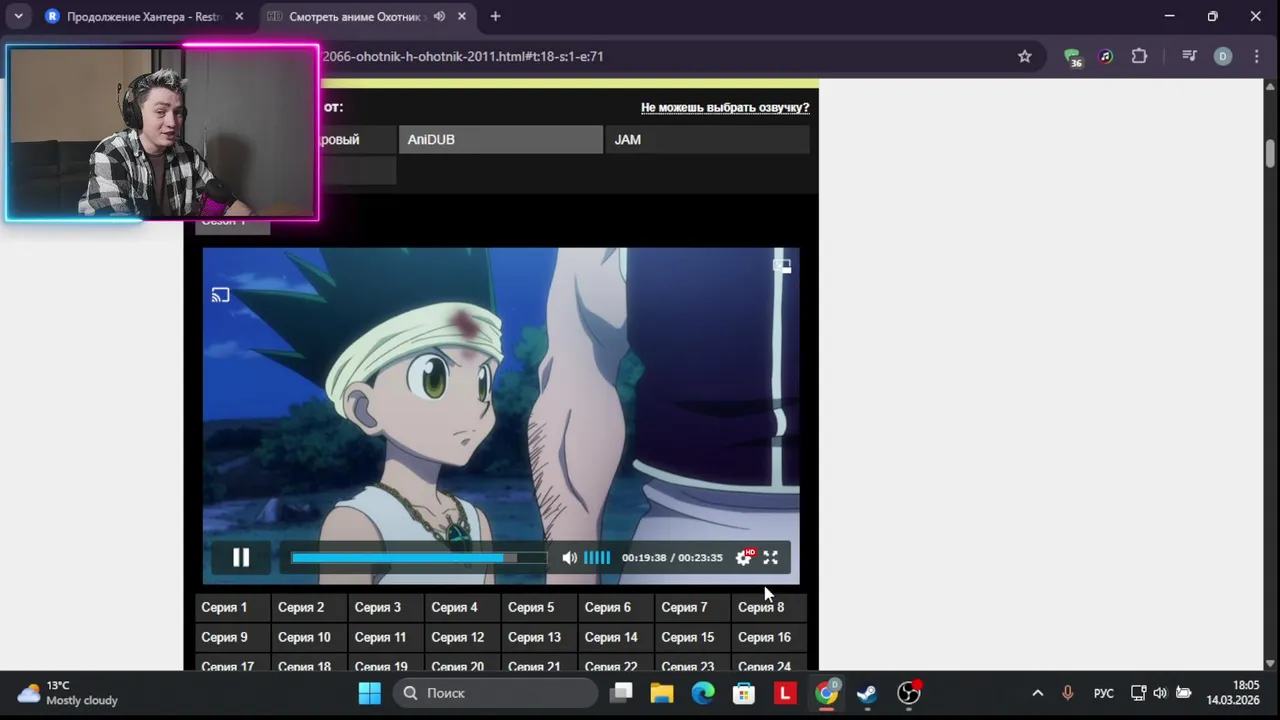Viewport: 1280px width, 720px height.
Task: Open the green extension with 36 badge
Action: point(1072,57)
